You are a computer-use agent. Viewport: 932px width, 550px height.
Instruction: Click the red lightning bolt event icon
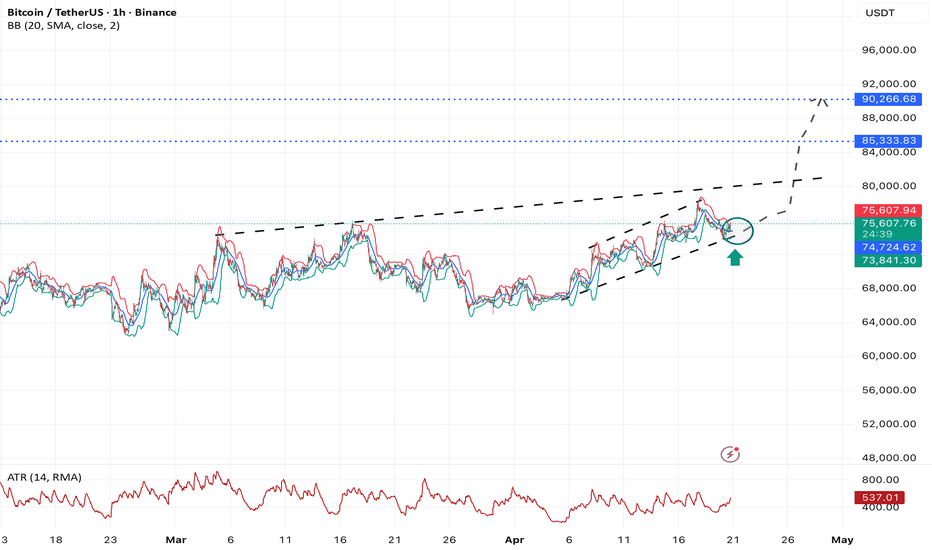(731, 455)
